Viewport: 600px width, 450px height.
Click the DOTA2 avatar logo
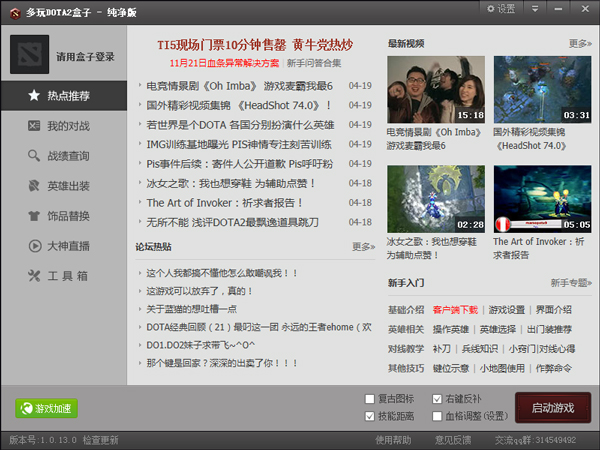29,54
